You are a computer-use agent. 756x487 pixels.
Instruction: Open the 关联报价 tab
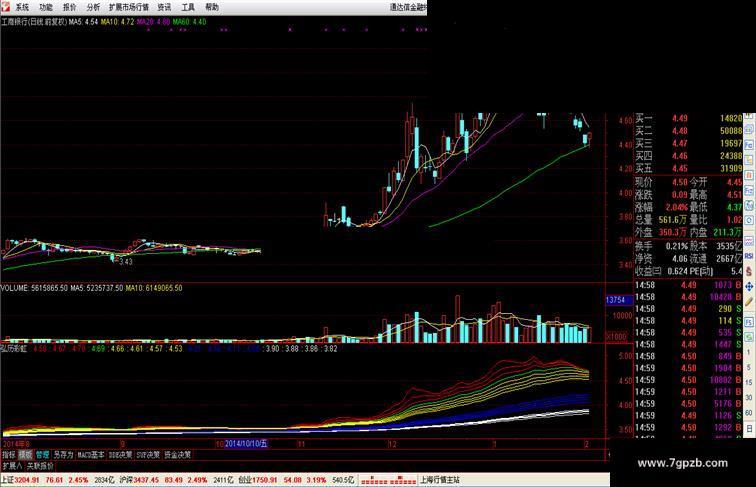pyautogui.click(x=40, y=466)
